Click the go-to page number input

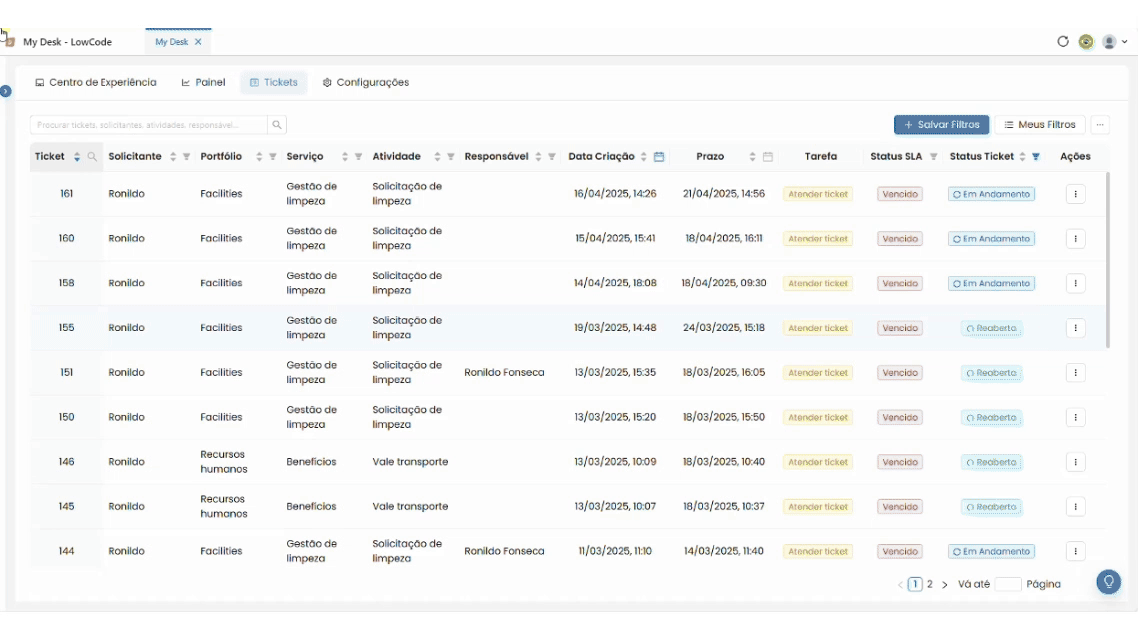click(x=1007, y=584)
